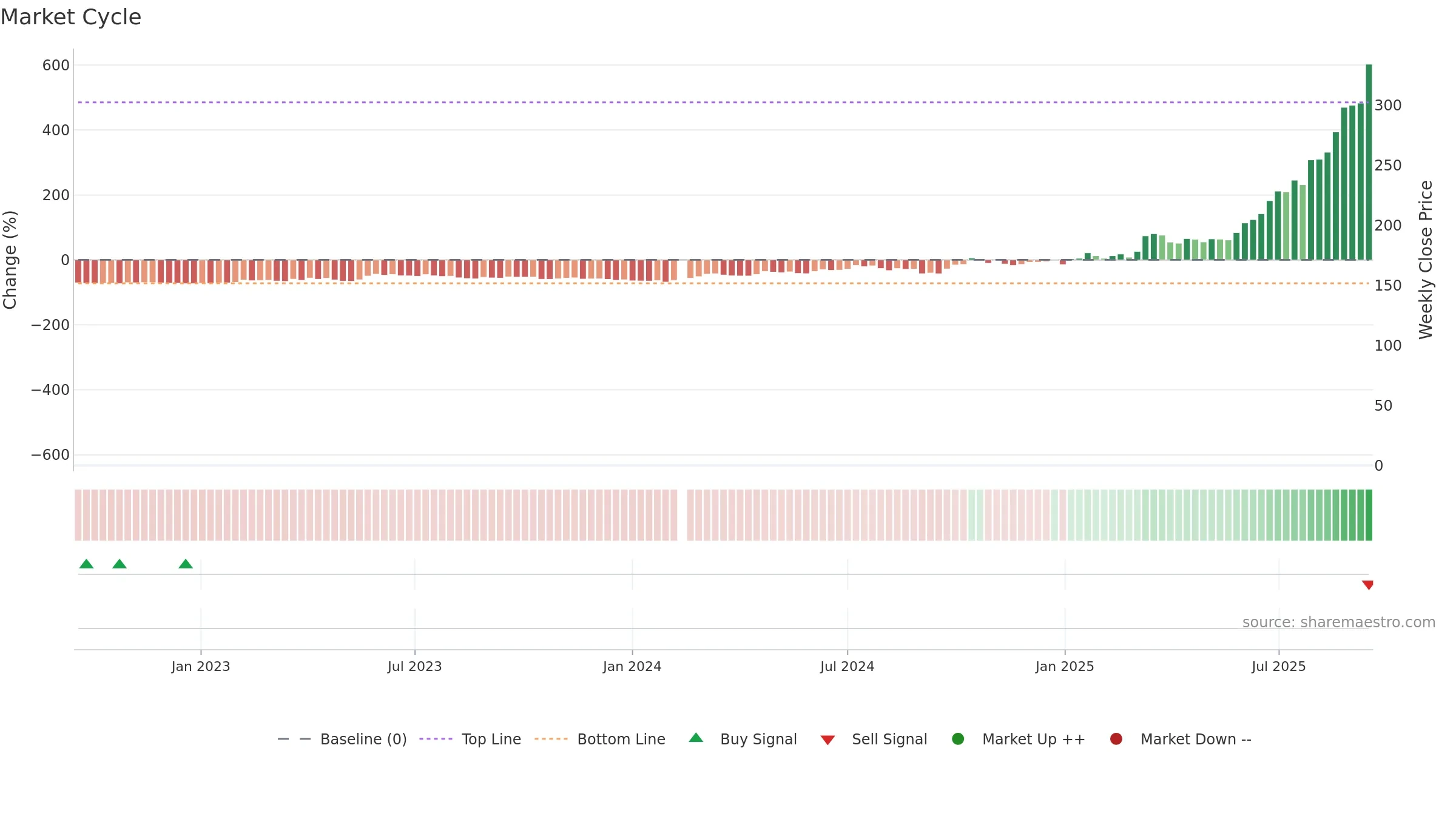Click the second green buy signal triangle
1456x819 pixels.
[120, 564]
